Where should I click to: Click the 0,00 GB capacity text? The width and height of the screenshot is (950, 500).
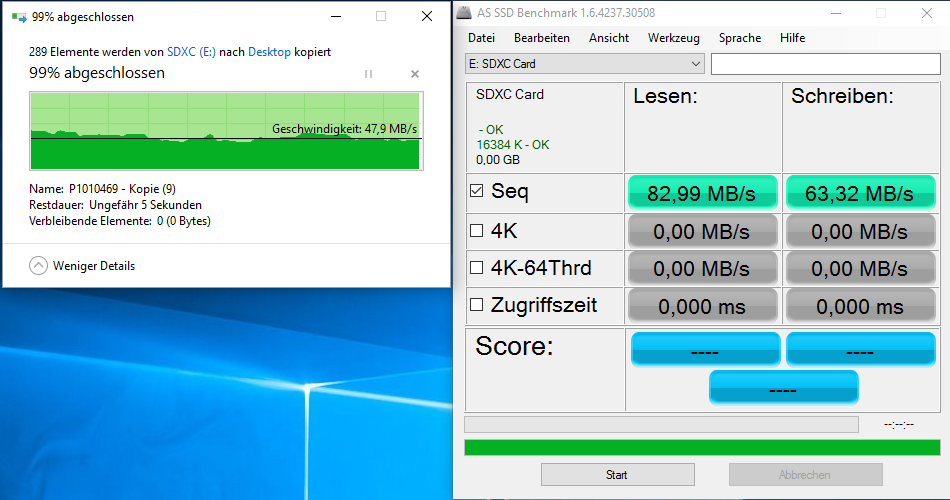[498, 160]
